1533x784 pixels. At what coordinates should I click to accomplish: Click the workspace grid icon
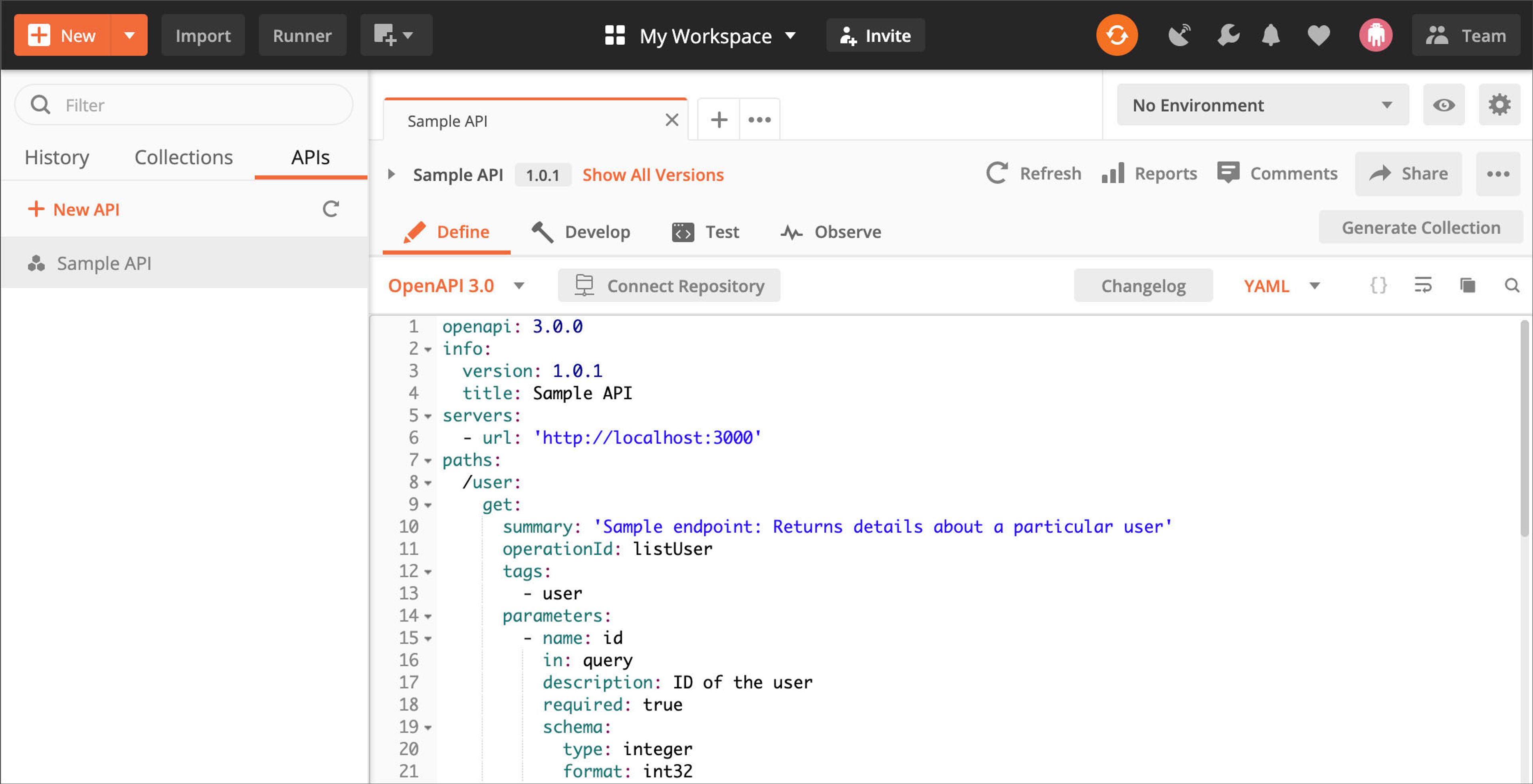pos(615,35)
